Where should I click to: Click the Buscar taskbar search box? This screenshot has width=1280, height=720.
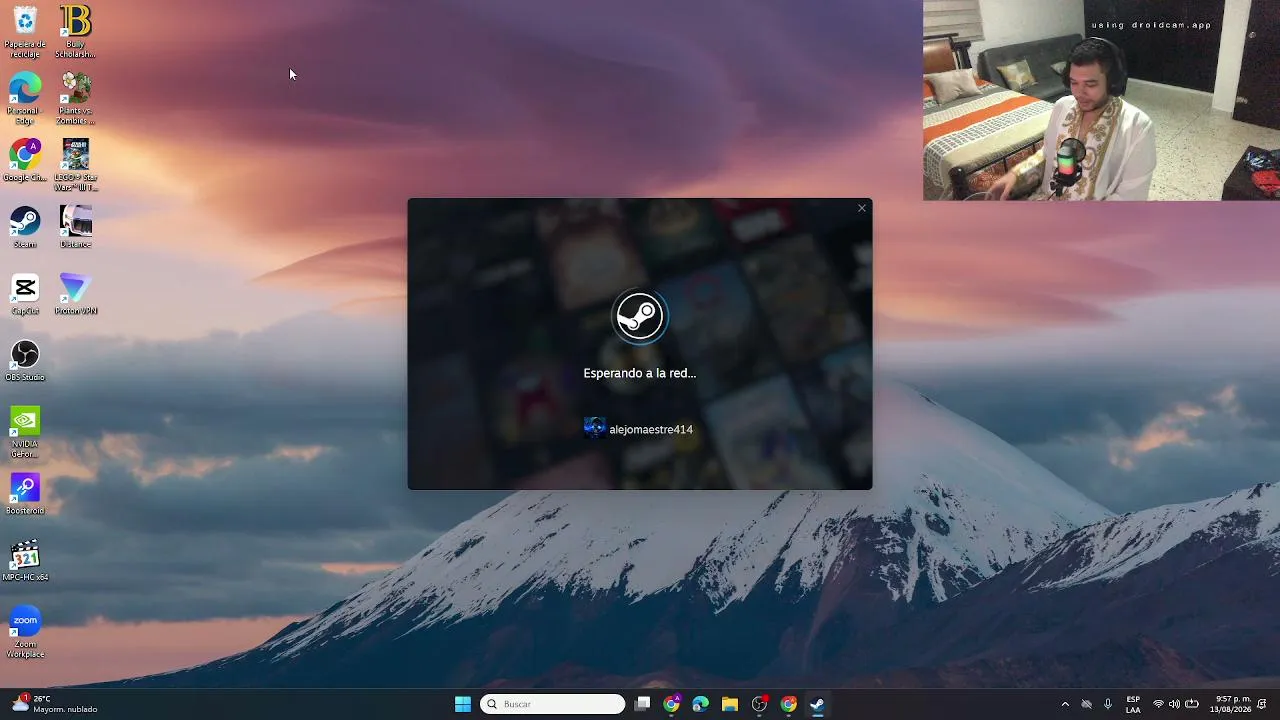click(553, 704)
